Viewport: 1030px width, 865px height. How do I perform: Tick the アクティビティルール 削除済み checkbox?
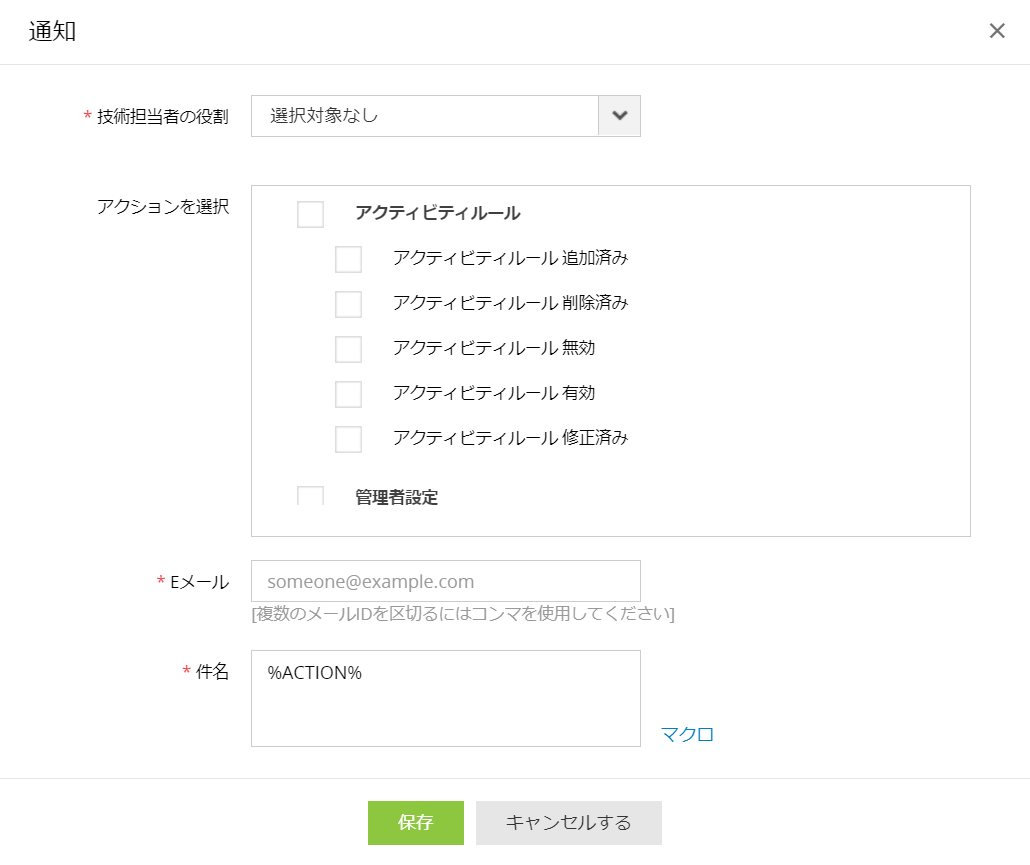(x=348, y=304)
